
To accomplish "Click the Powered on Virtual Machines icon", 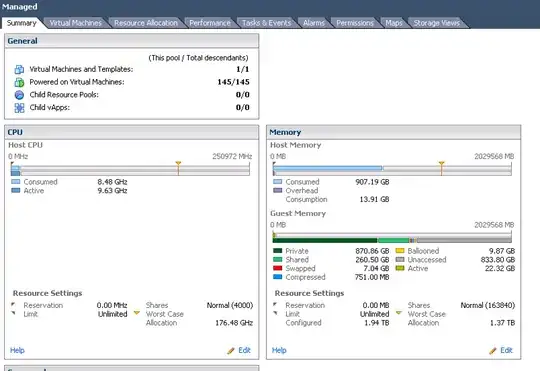I will [x=19, y=82].
